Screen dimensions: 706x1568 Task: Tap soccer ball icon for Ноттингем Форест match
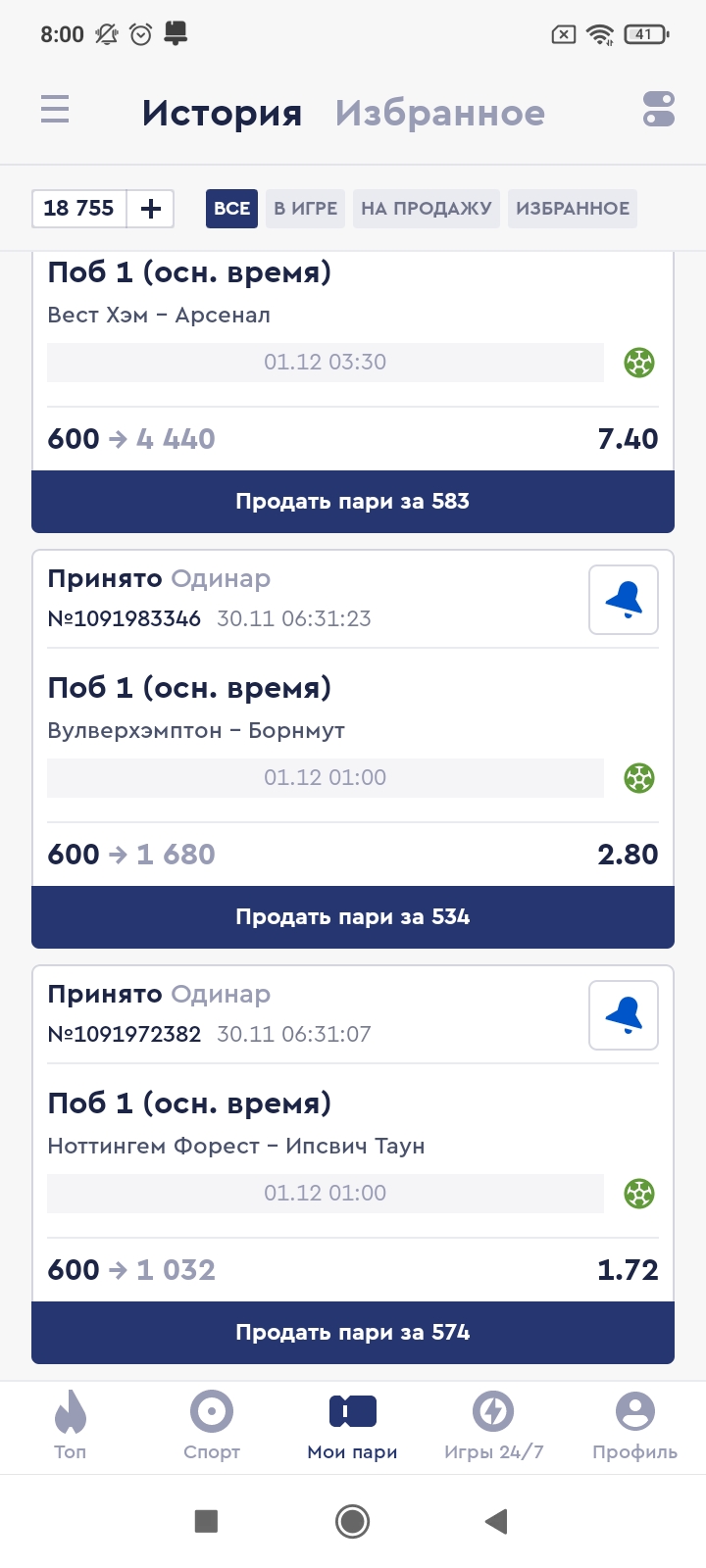tap(639, 1194)
